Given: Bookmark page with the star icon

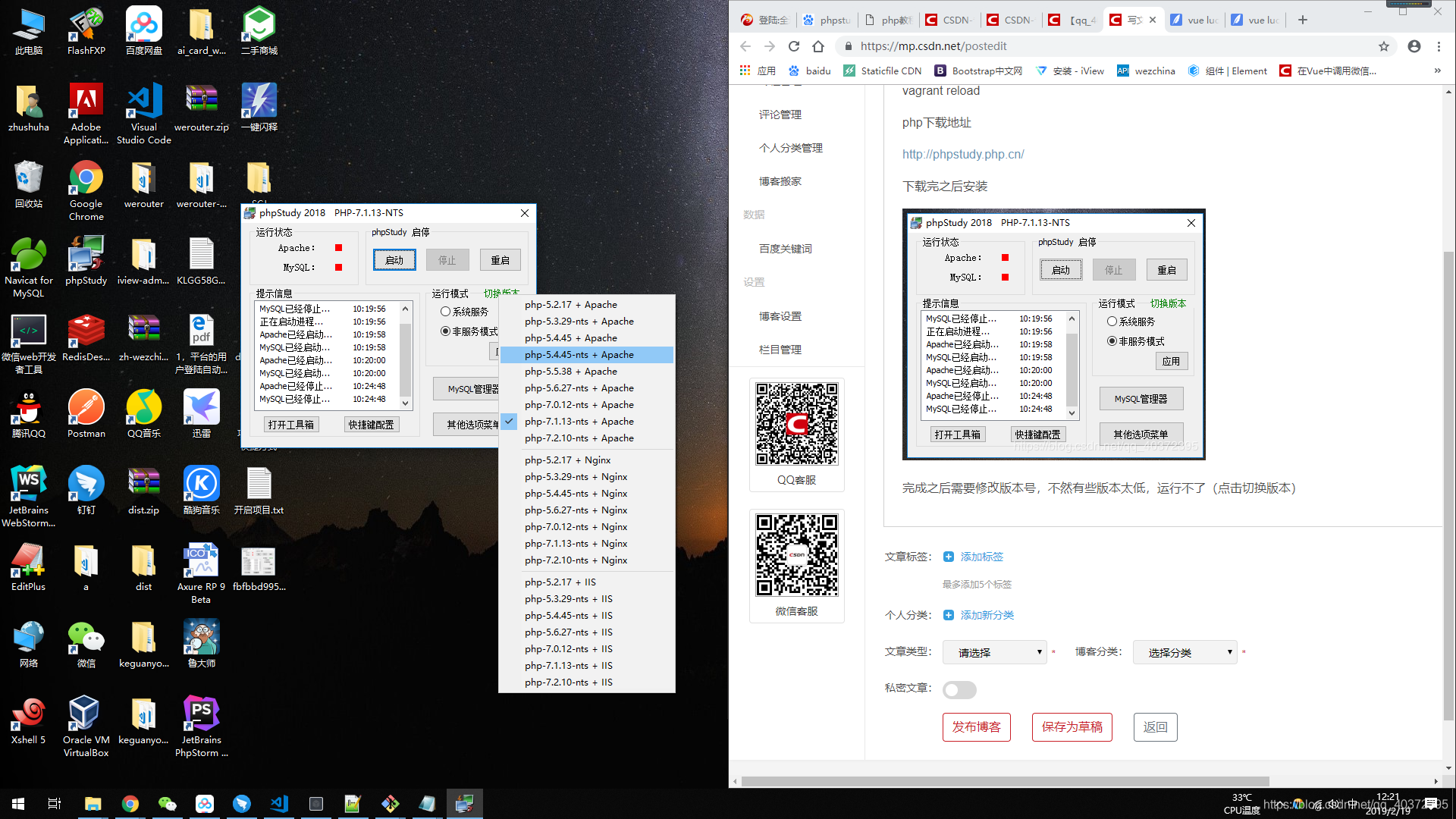Looking at the screenshot, I should coord(1384,46).
